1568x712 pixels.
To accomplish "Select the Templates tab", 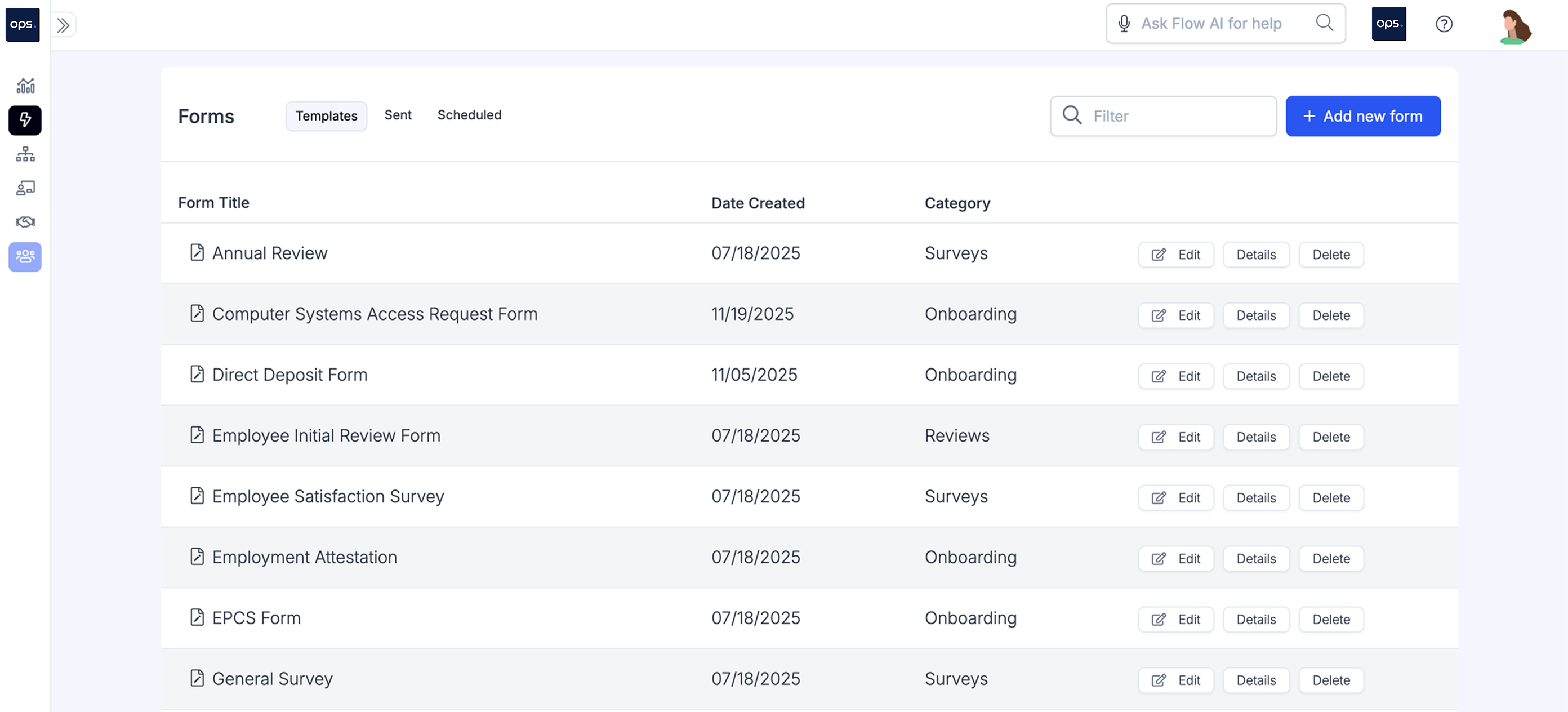I will click(326, 116).
